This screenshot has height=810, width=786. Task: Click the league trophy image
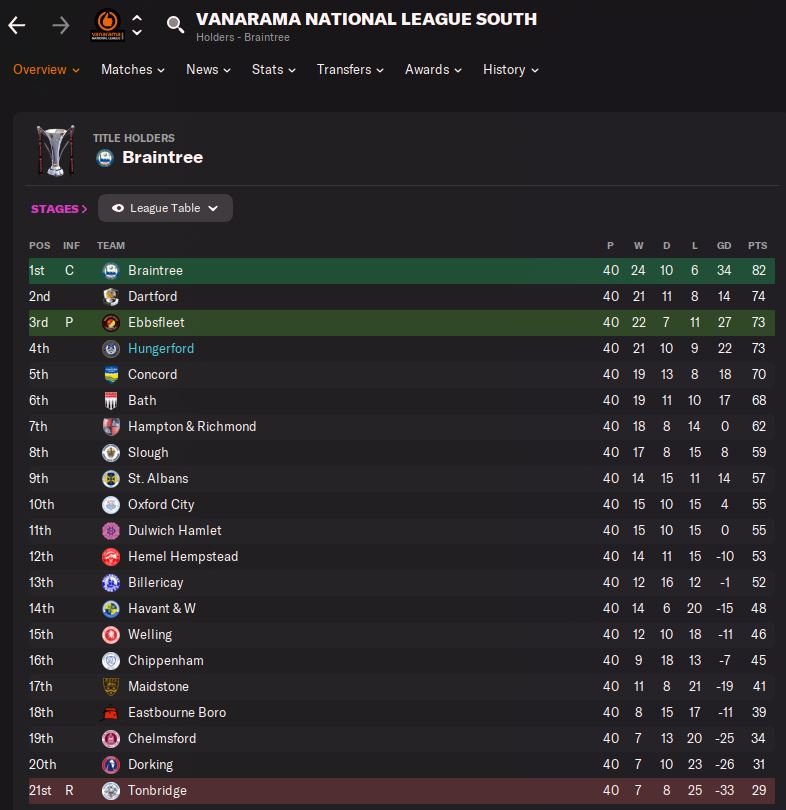pyautogui.click(x=54, y=152)
